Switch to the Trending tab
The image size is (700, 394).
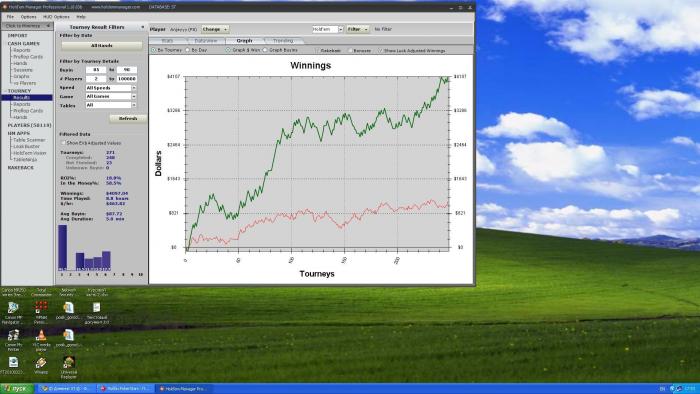pos(283,41)
